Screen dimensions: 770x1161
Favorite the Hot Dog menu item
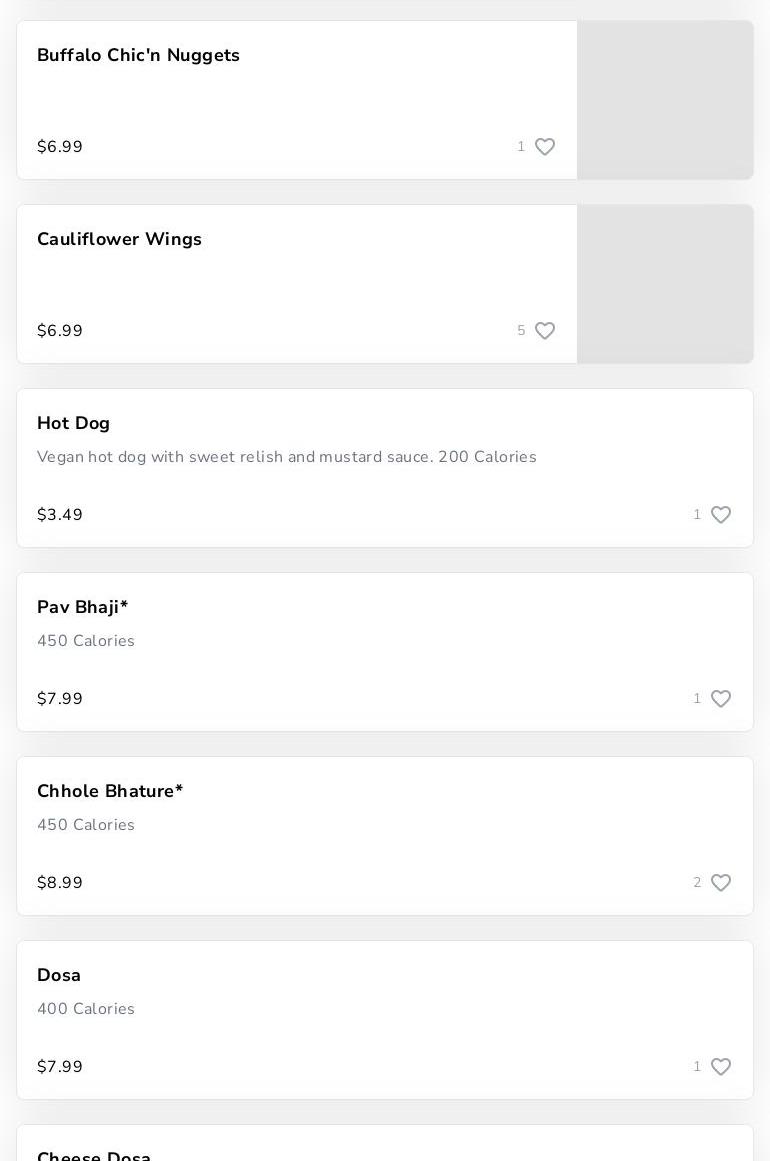coord(721,515)
